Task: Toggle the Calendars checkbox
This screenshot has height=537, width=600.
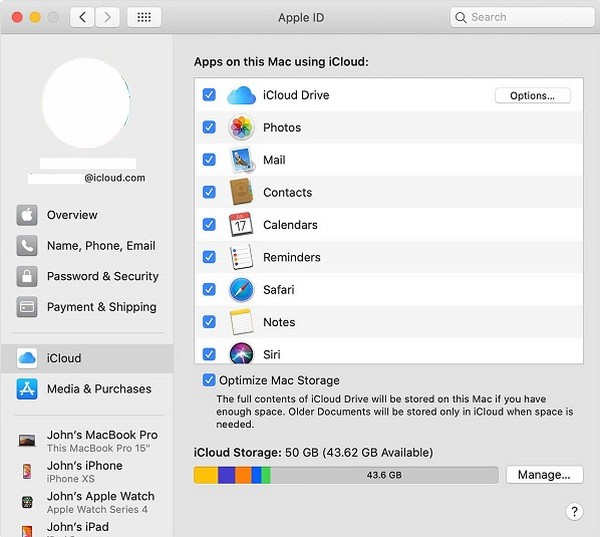Action: click(x=209, y=225)
